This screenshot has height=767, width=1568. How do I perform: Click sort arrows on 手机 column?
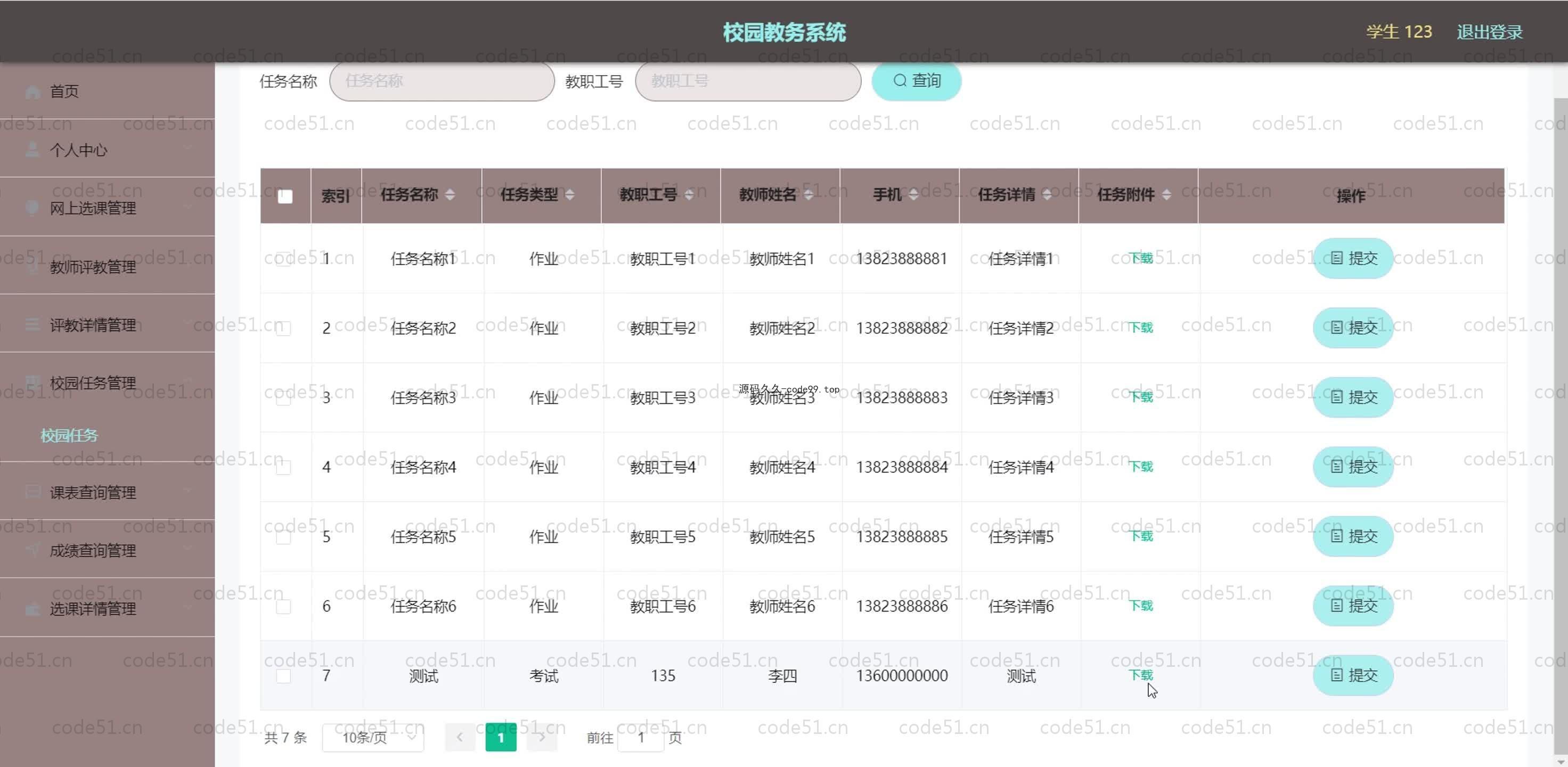913,195
